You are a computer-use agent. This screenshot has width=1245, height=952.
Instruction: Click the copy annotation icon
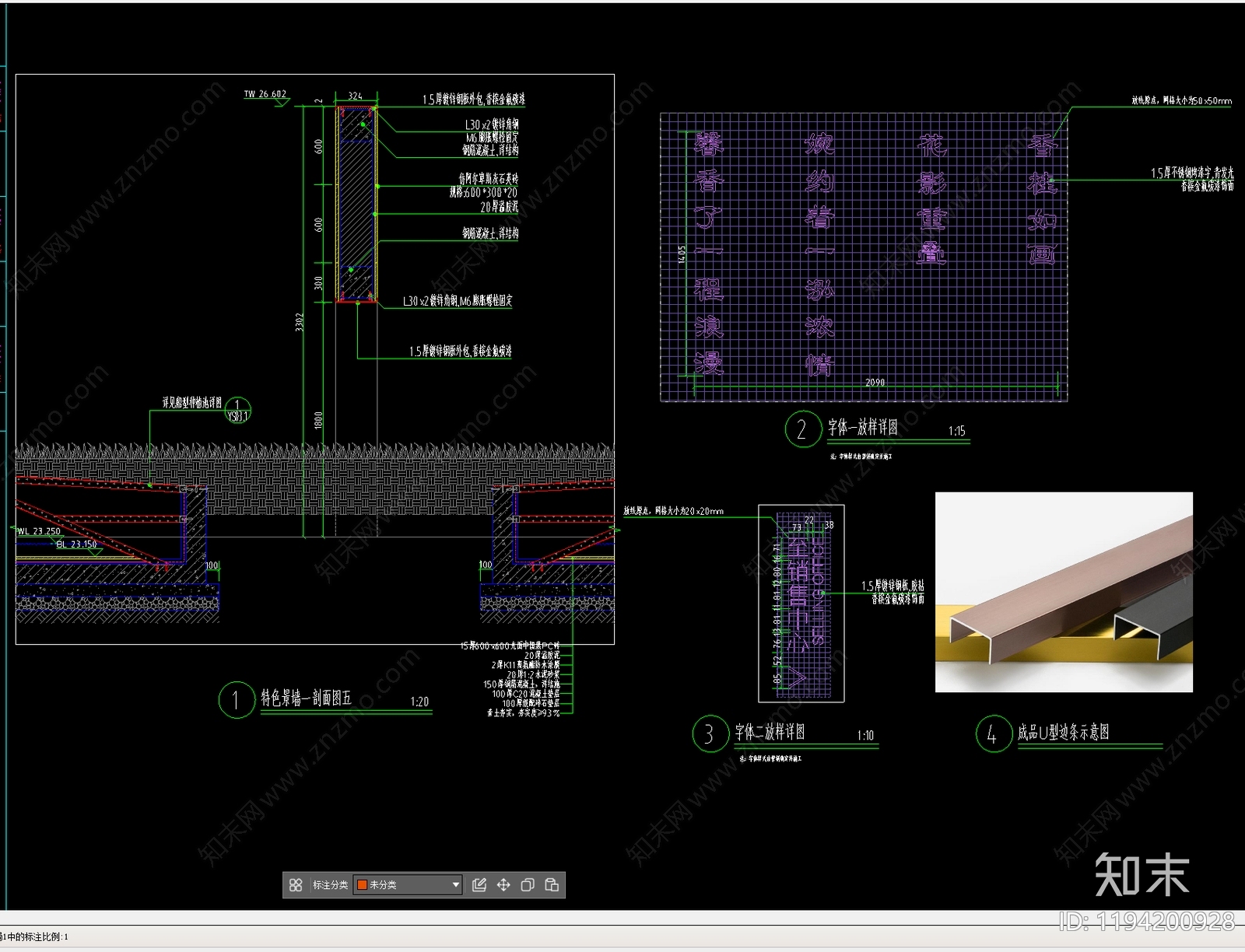tap(528, 885)
